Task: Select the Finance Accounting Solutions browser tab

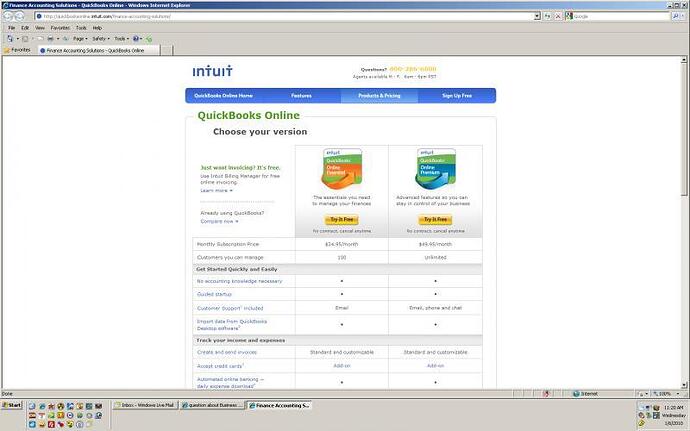Action: point(99,51)
